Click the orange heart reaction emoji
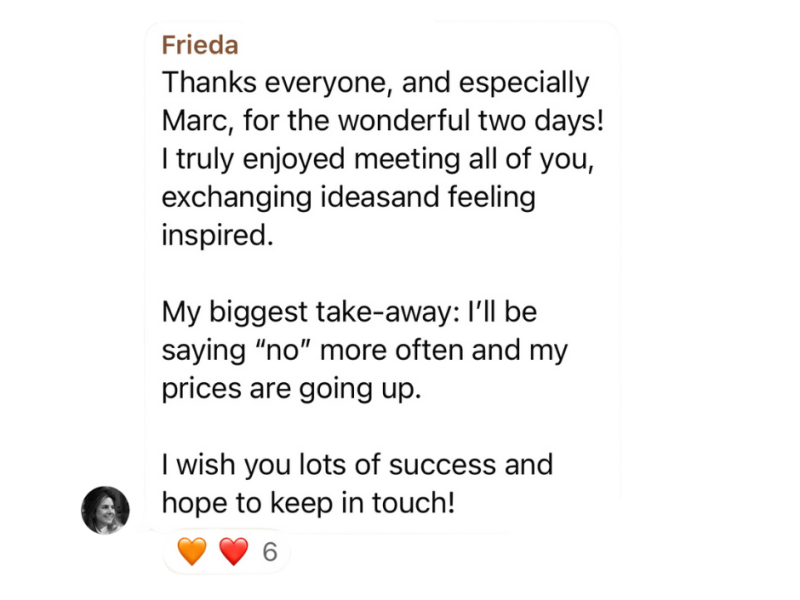 [192, 551]
